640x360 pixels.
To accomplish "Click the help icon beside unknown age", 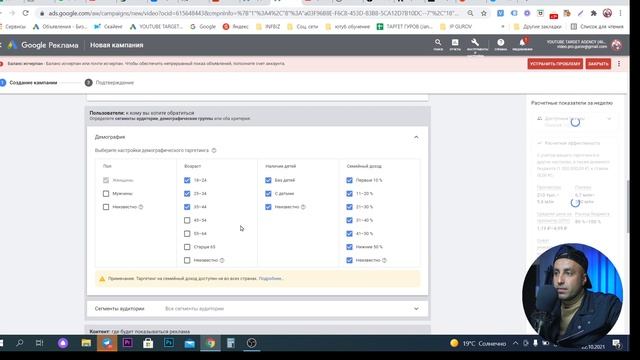I will [222, 260].
